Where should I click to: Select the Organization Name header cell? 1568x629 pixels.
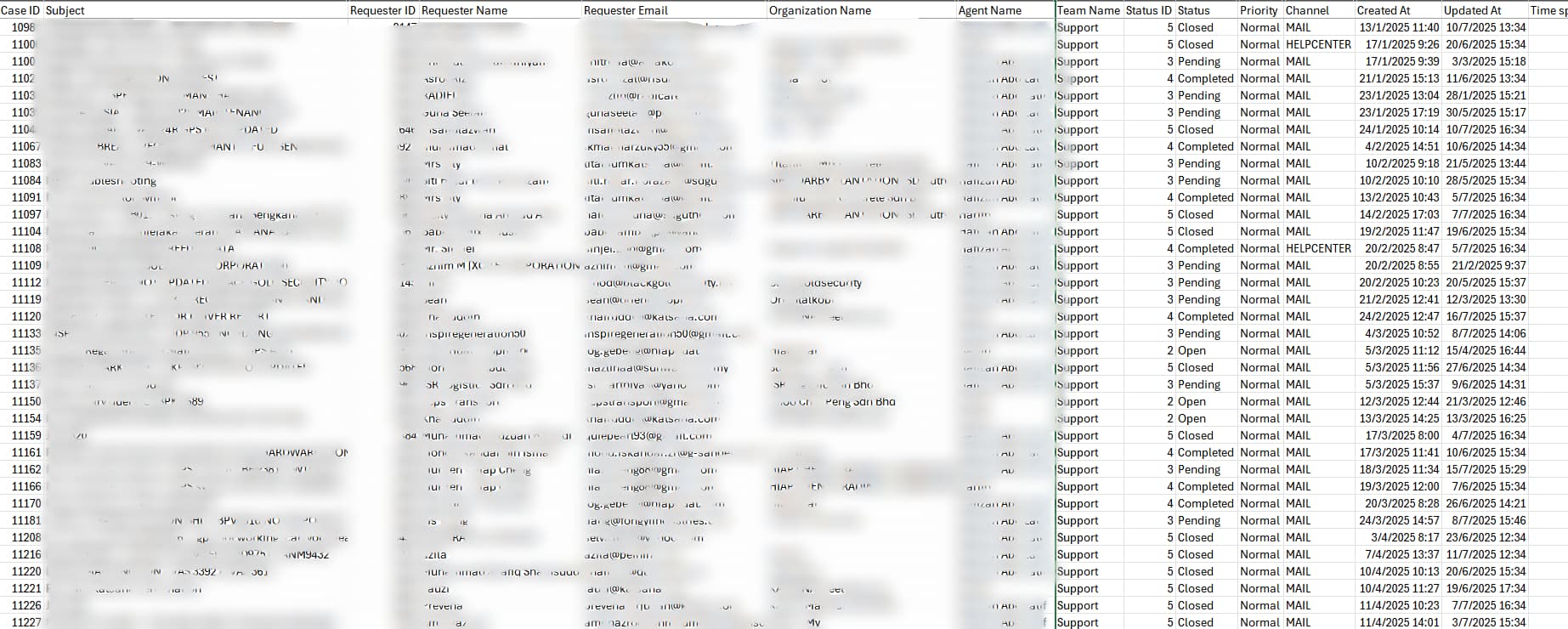(x=819, y=10)
